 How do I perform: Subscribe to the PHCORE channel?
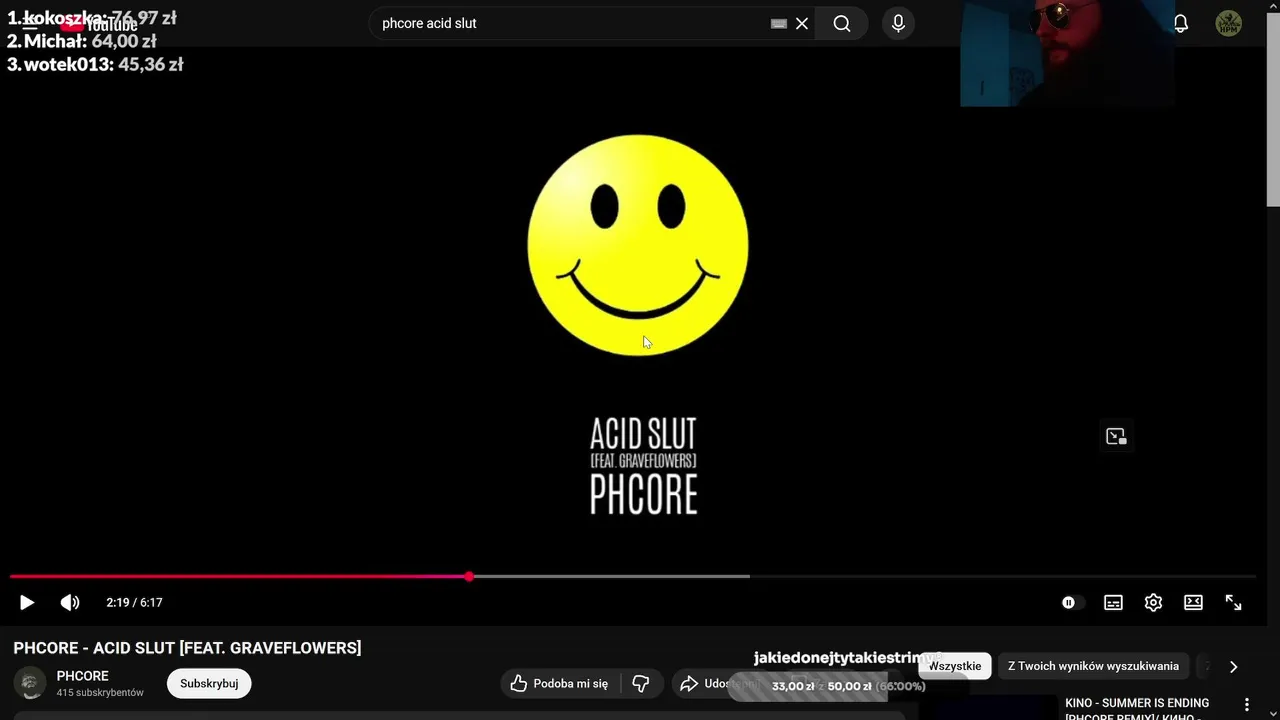pos(209,683)
